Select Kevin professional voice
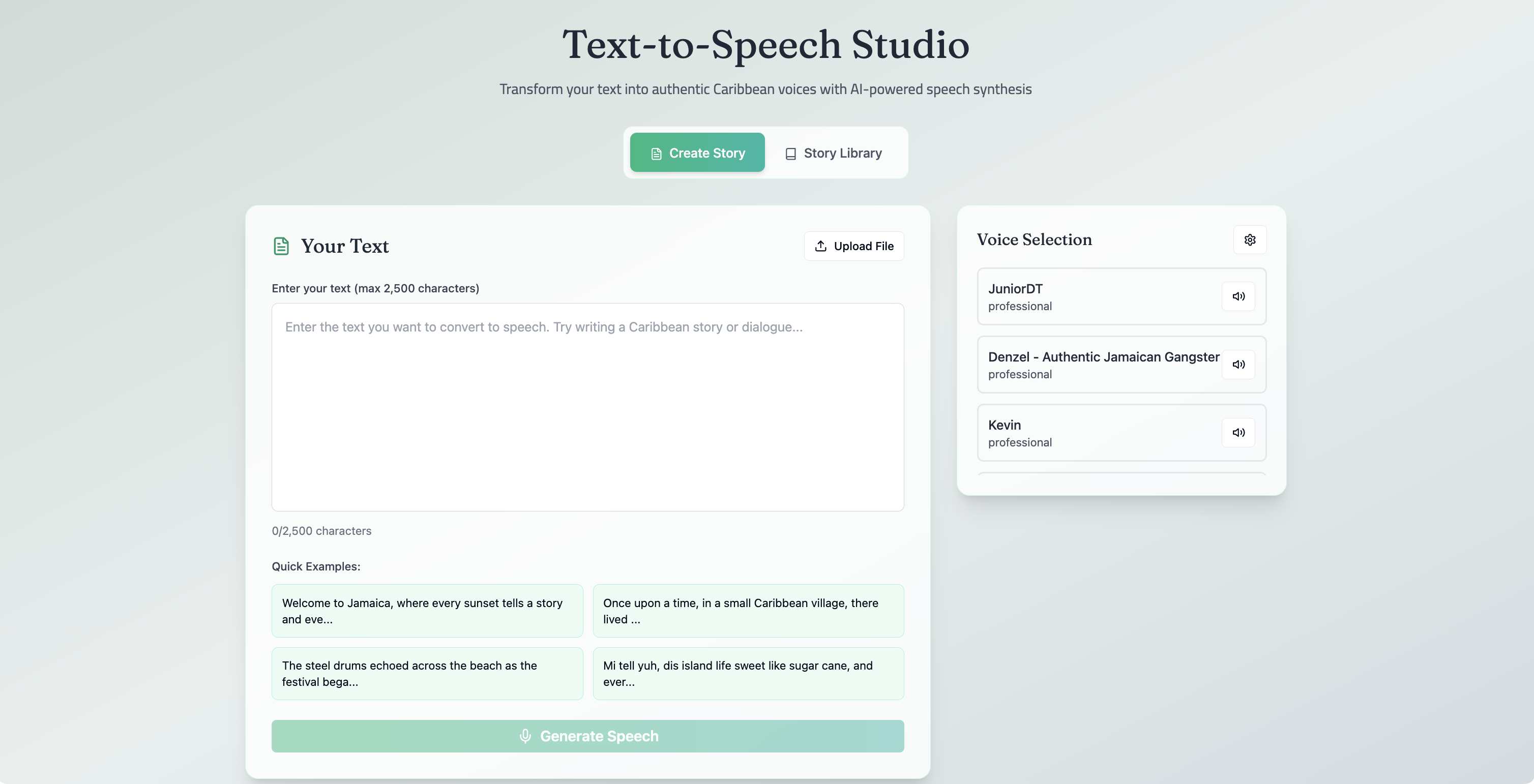The image size is (1534, 784). (1096, 433)
